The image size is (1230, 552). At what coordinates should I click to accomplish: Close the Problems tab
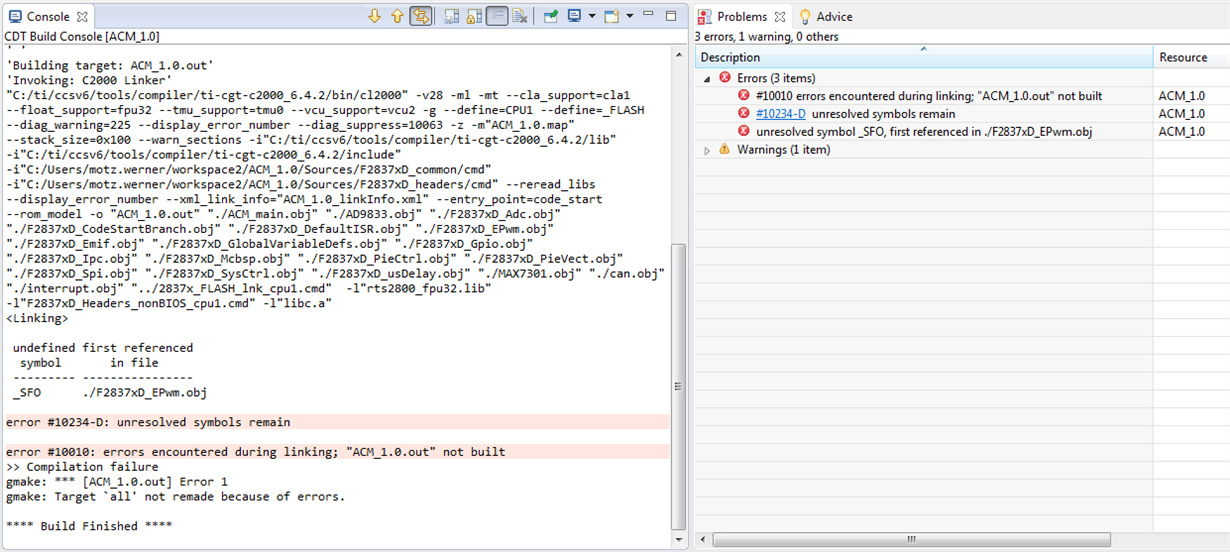click(780, 17)
